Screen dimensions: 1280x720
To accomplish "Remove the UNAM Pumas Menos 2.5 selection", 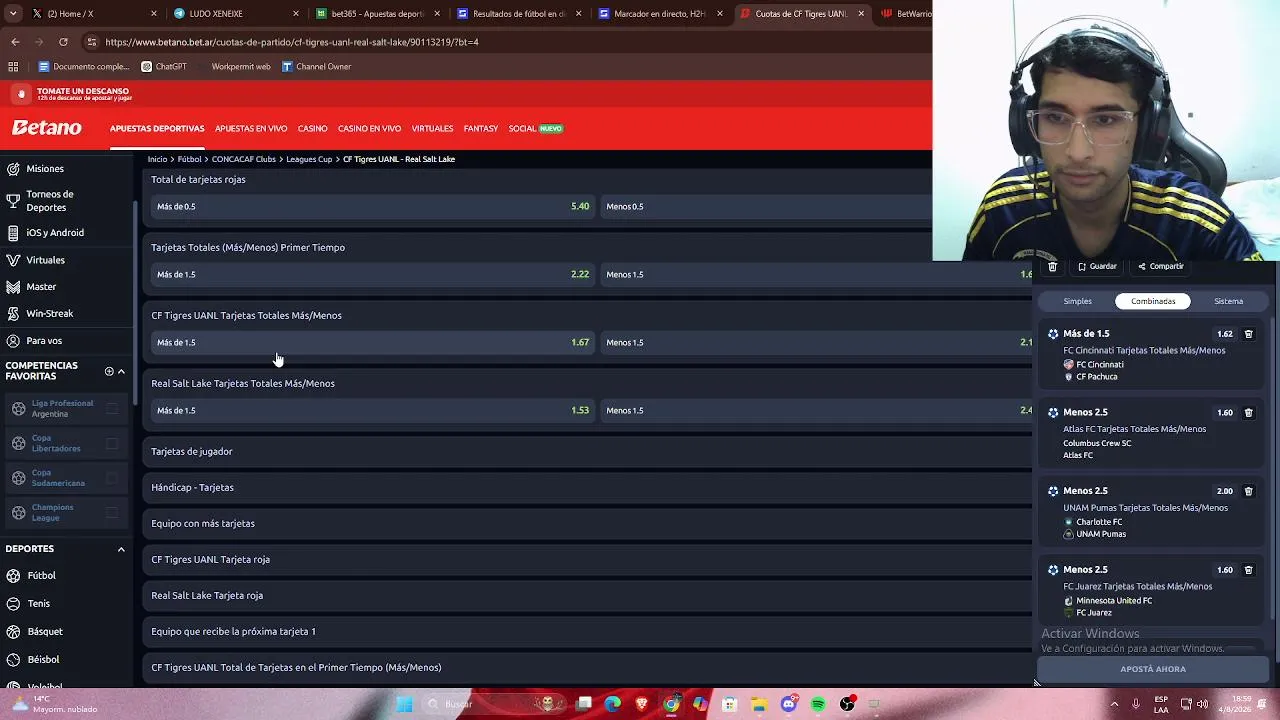I will pyautogui.click(x=1248, y=491).
